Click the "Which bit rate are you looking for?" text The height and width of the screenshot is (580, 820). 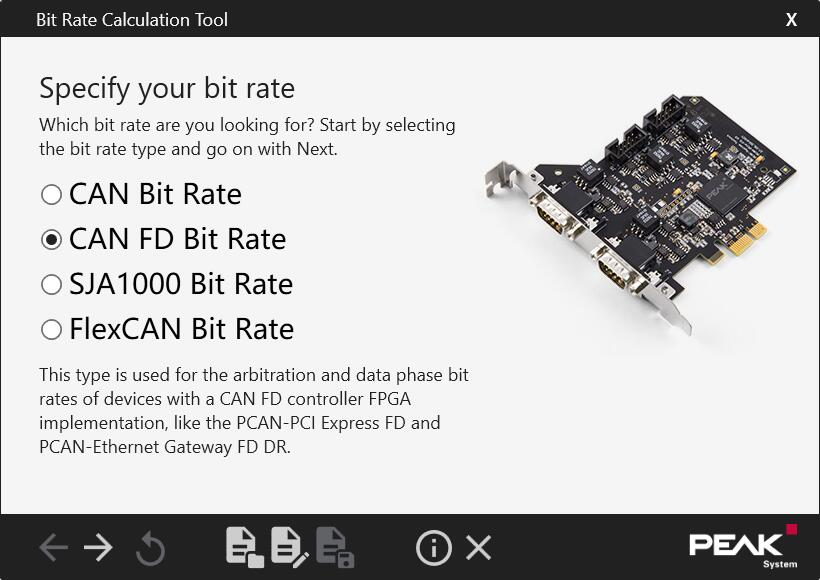pyautogui.click(x=177, y=125)
